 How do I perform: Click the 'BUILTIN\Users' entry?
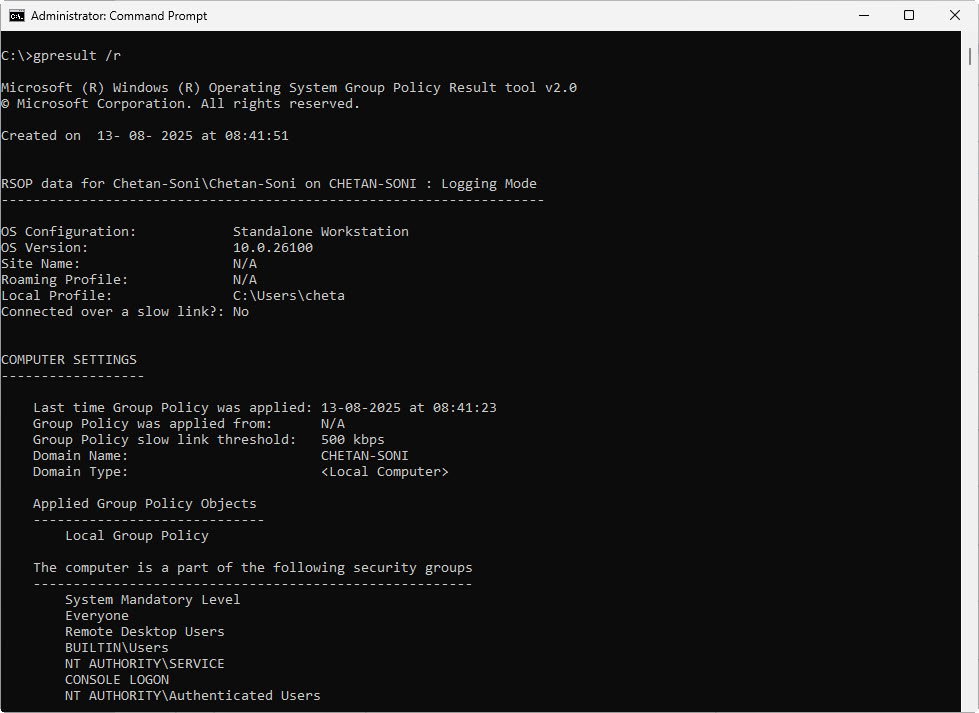click(117, 647)
